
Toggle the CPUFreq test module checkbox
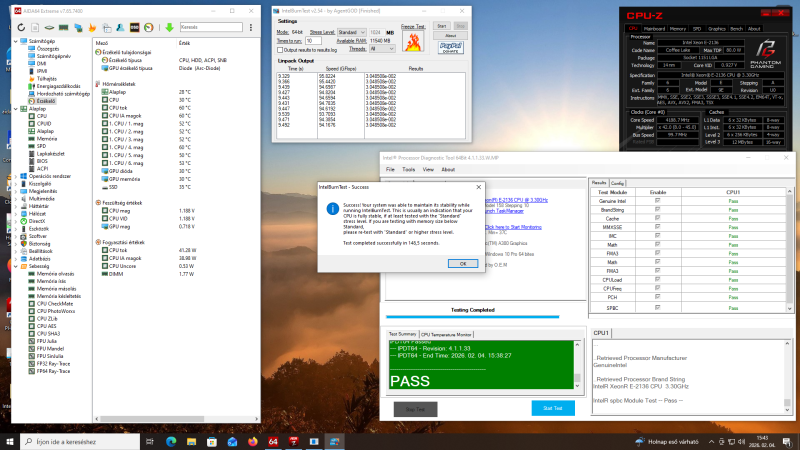(x=657, y=288)
